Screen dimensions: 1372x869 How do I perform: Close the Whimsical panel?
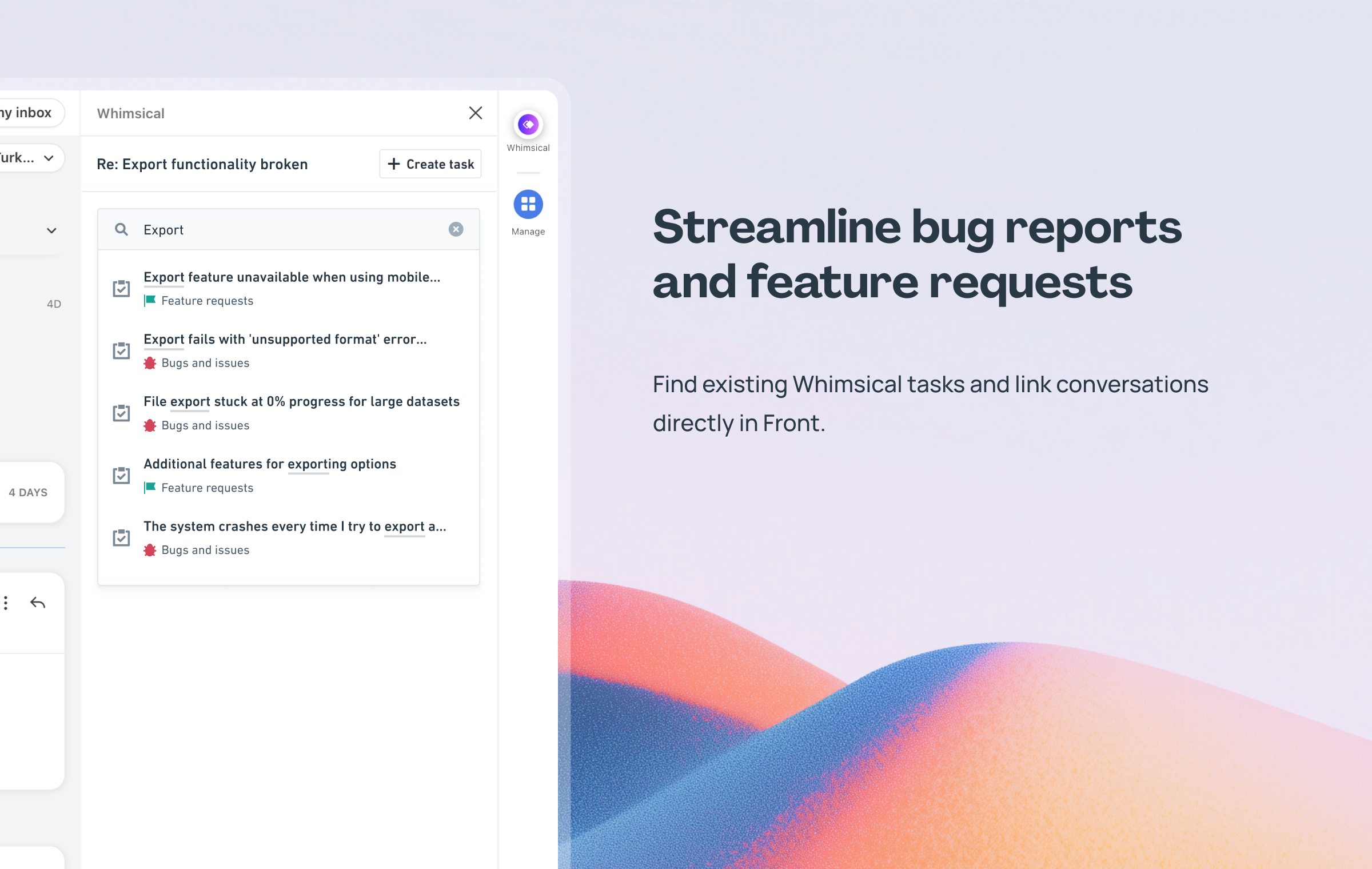[475, 113]
